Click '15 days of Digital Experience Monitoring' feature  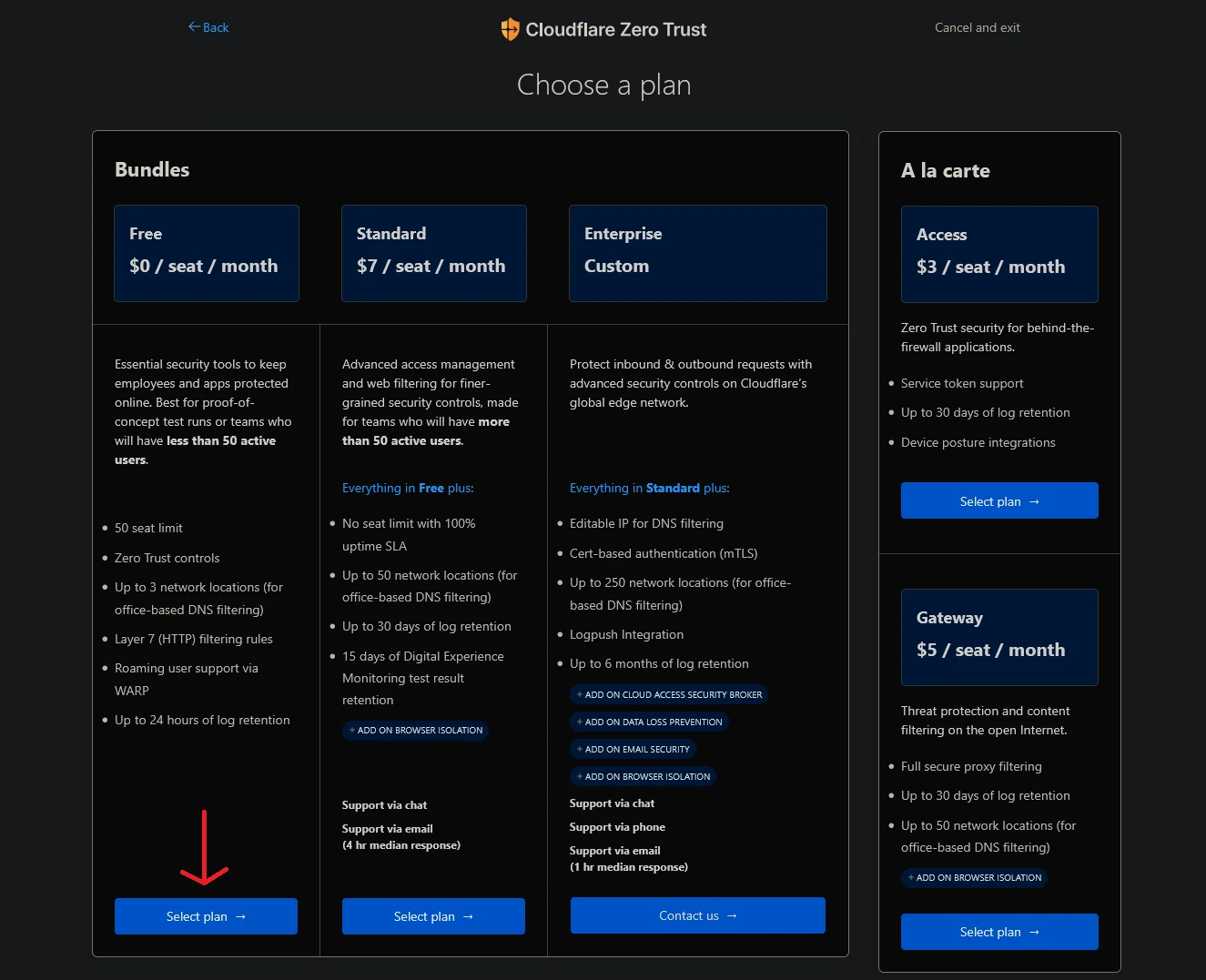click(423, 678)
